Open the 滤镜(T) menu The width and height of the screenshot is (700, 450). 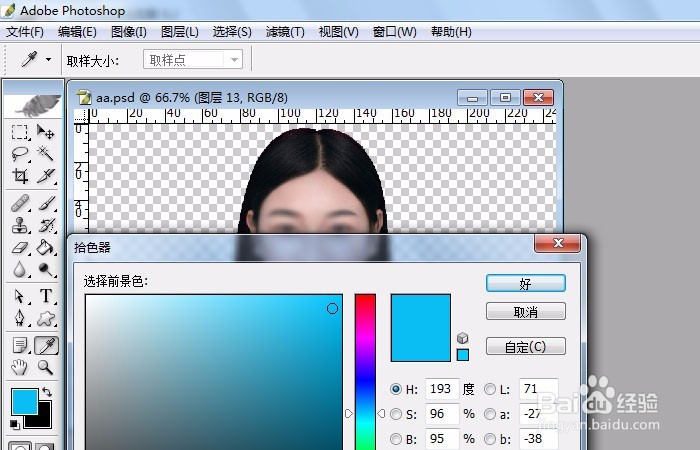point(285,32)
